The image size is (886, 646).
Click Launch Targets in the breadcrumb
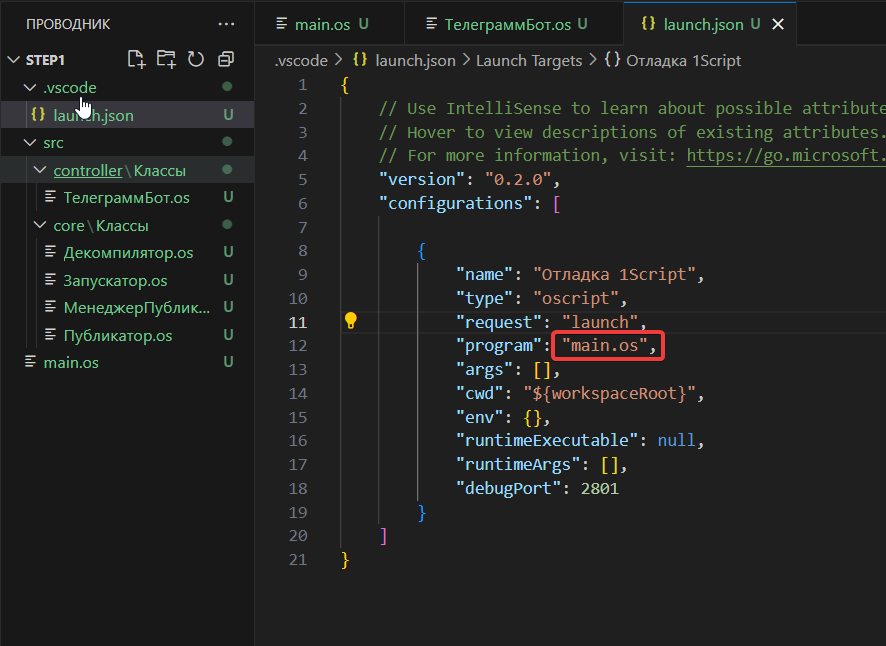528,61
